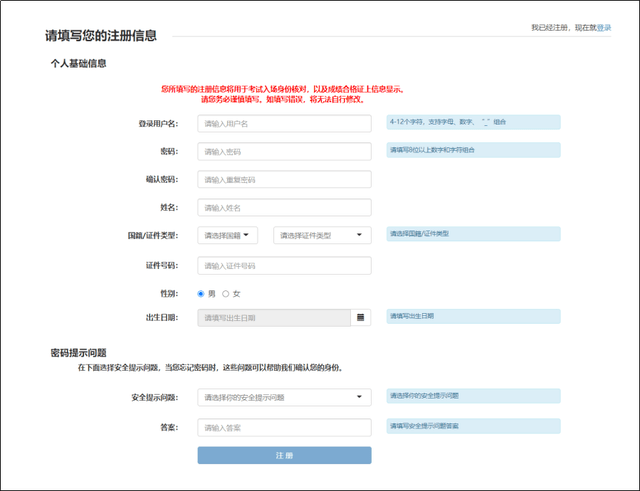Click the 证件号码 ID number field
The image size is (640, 491).
[x=284, y=266]
